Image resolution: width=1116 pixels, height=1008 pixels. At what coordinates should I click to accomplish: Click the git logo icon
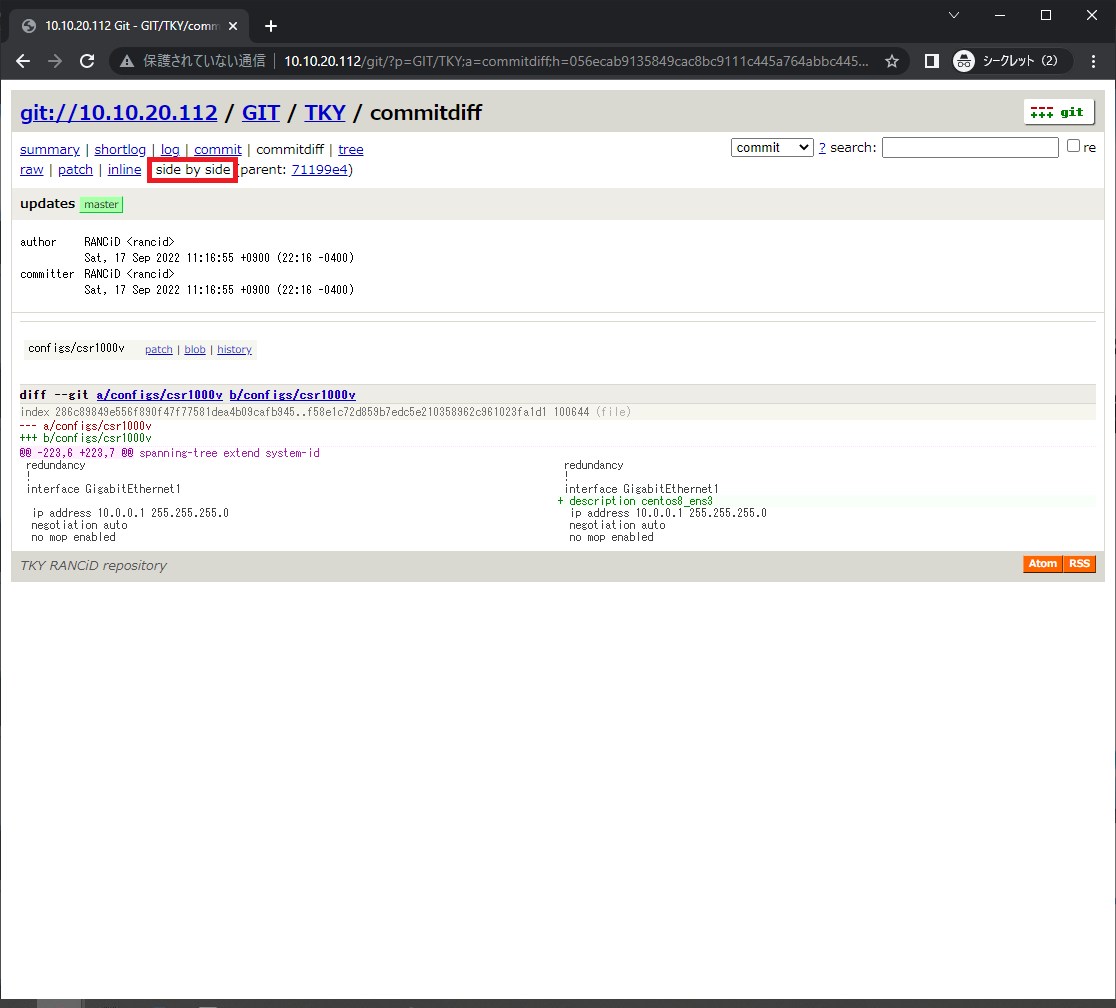click(1058, 112)
